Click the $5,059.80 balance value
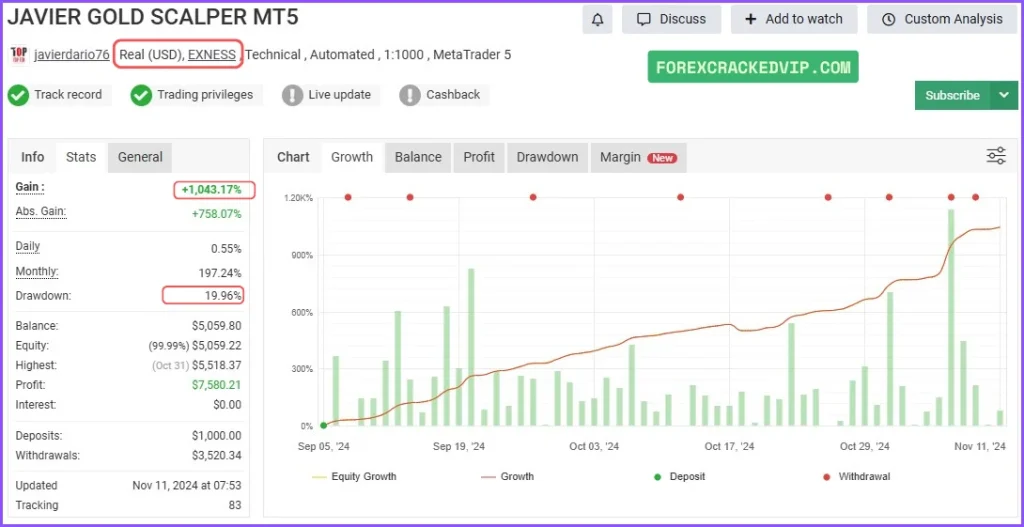This screenshot has height=527, width=1024. click(x=216, y=325)
